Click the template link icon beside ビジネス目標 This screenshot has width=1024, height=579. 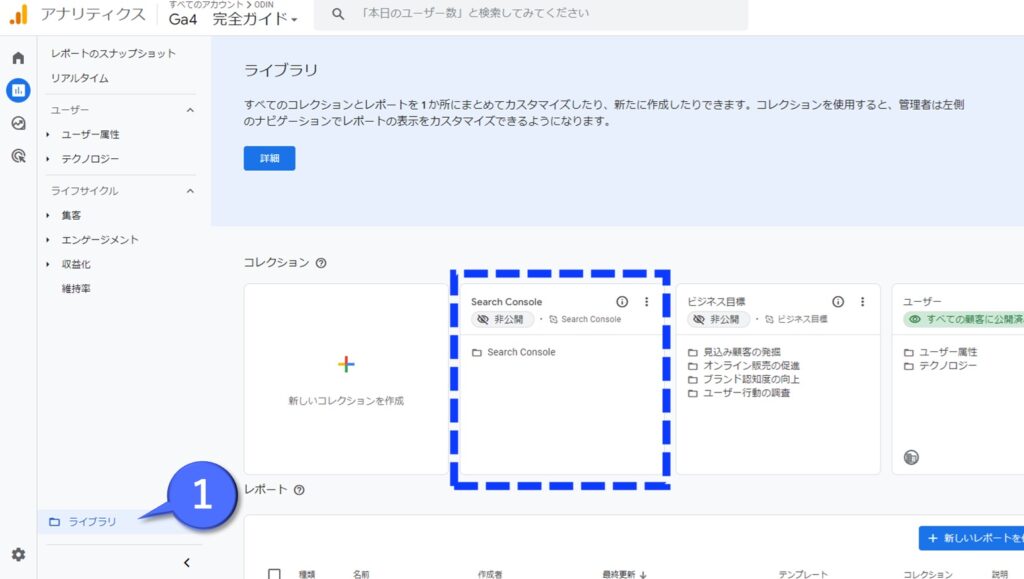pos(769,319)
